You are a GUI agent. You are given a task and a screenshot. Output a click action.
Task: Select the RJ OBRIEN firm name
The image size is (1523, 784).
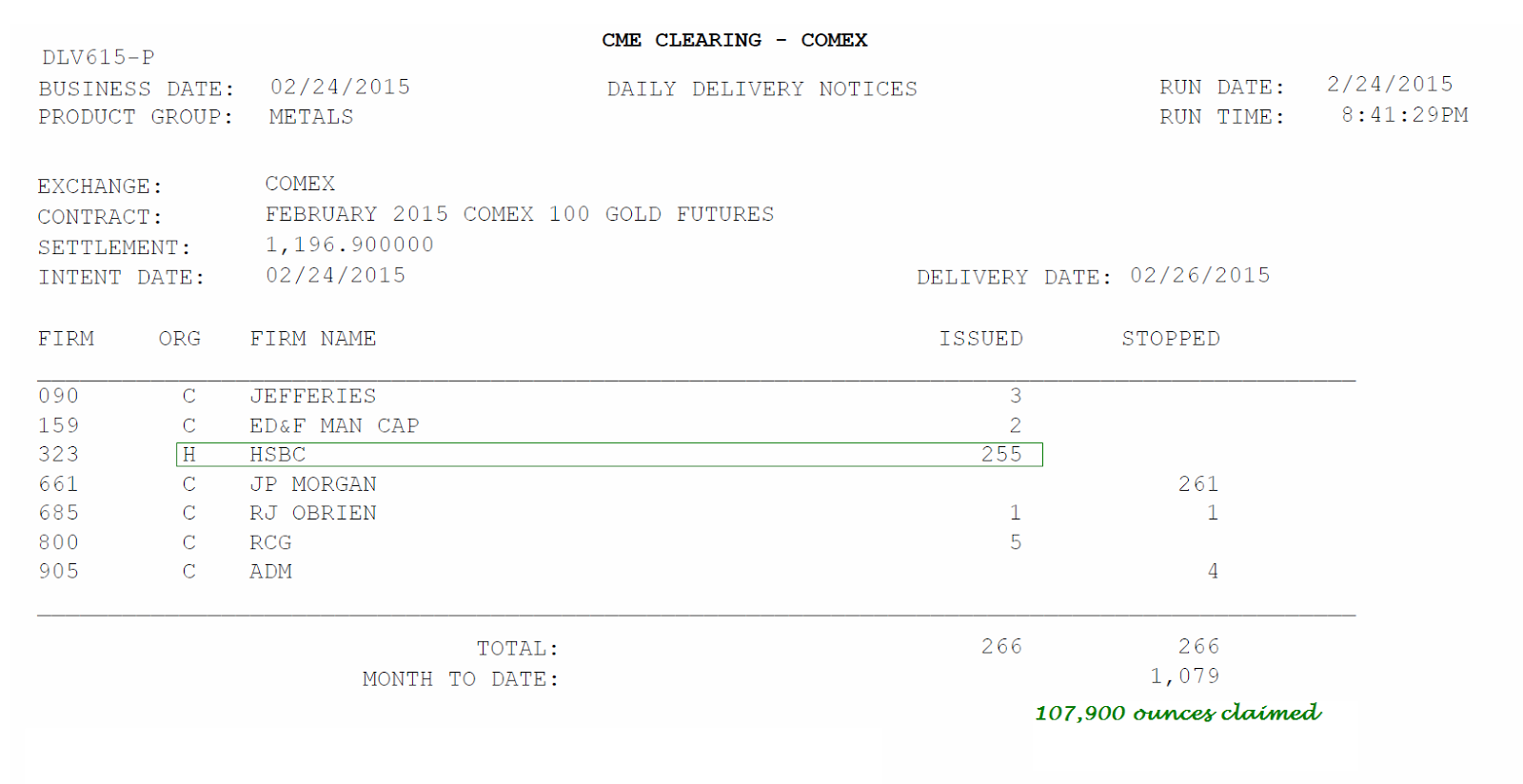[312, 513]
